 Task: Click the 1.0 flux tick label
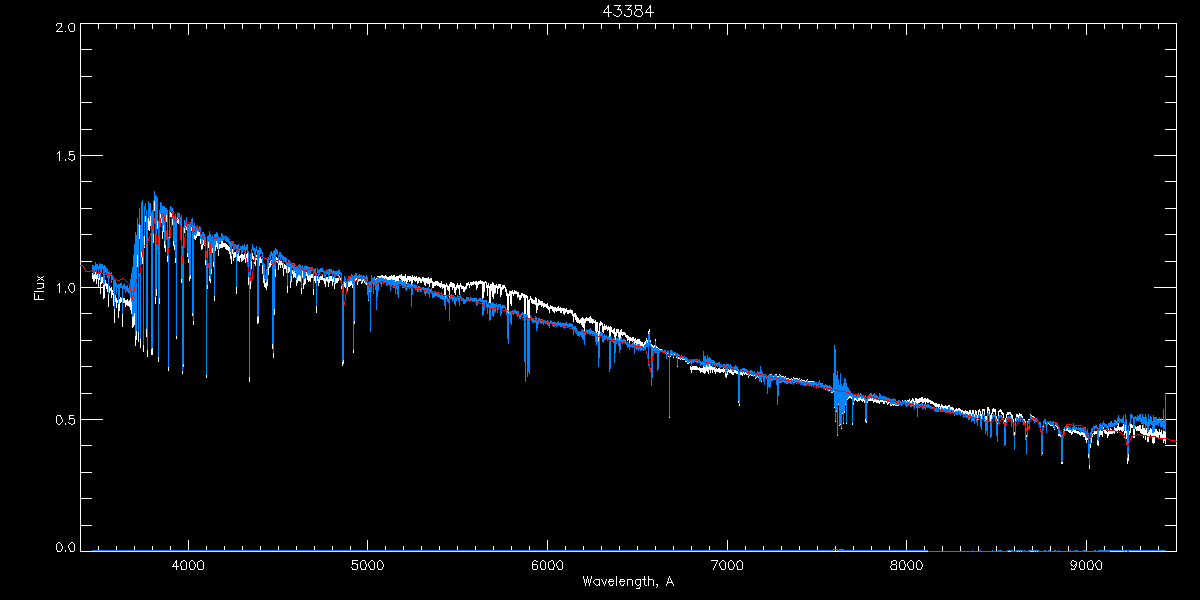click(65, 287)
